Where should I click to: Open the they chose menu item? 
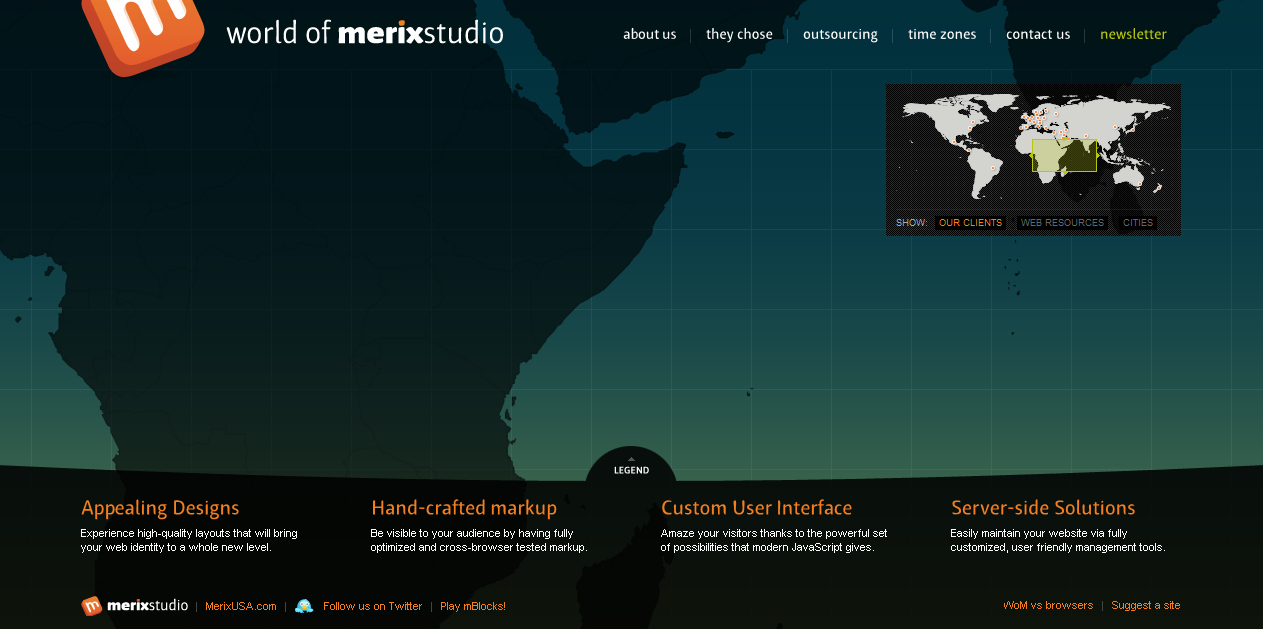pyautogui.click(x=739, y=34)
